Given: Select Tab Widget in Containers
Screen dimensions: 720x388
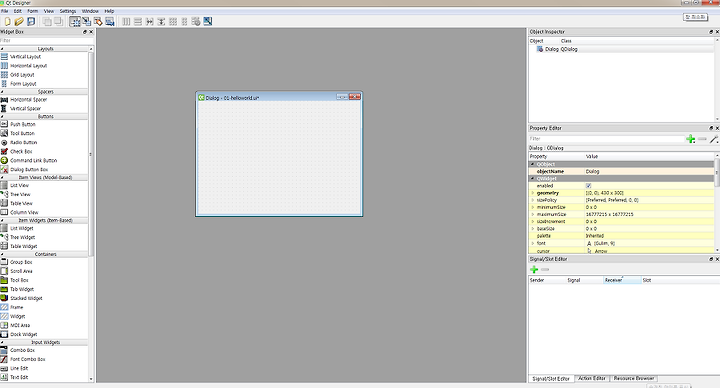Looking at the screenshot, I should [22, 289].
